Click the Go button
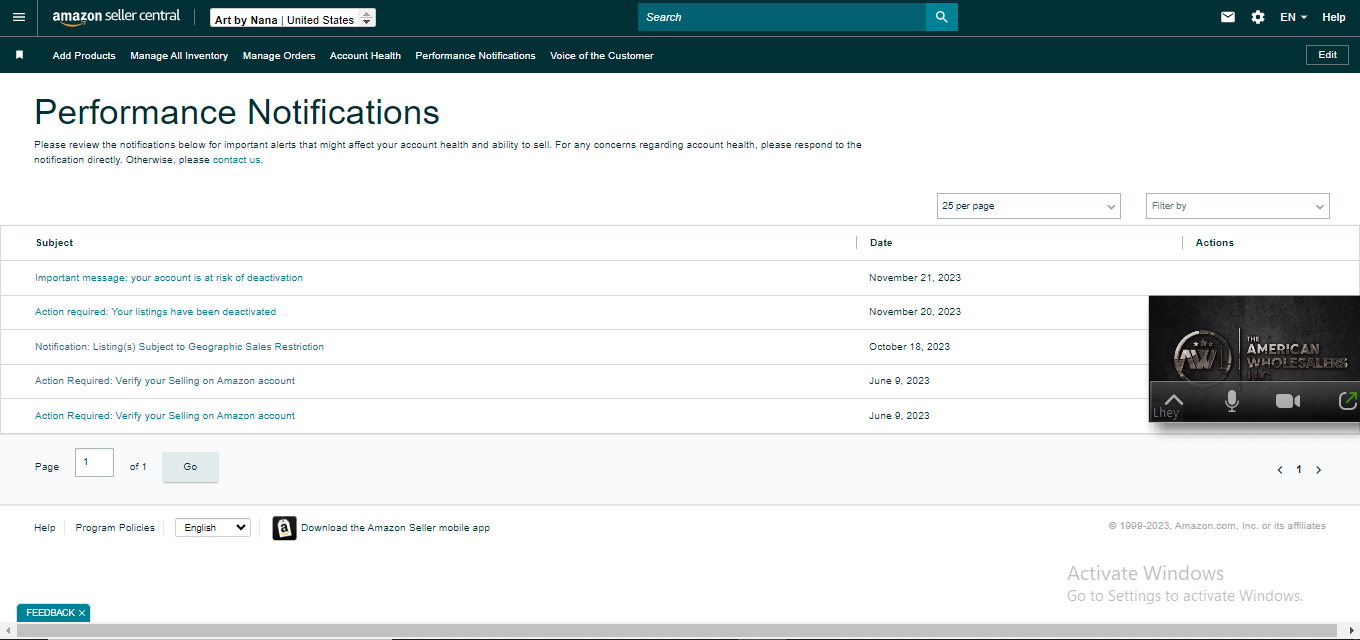This screenshot has width=1360, height=640. tap(190, 467)
